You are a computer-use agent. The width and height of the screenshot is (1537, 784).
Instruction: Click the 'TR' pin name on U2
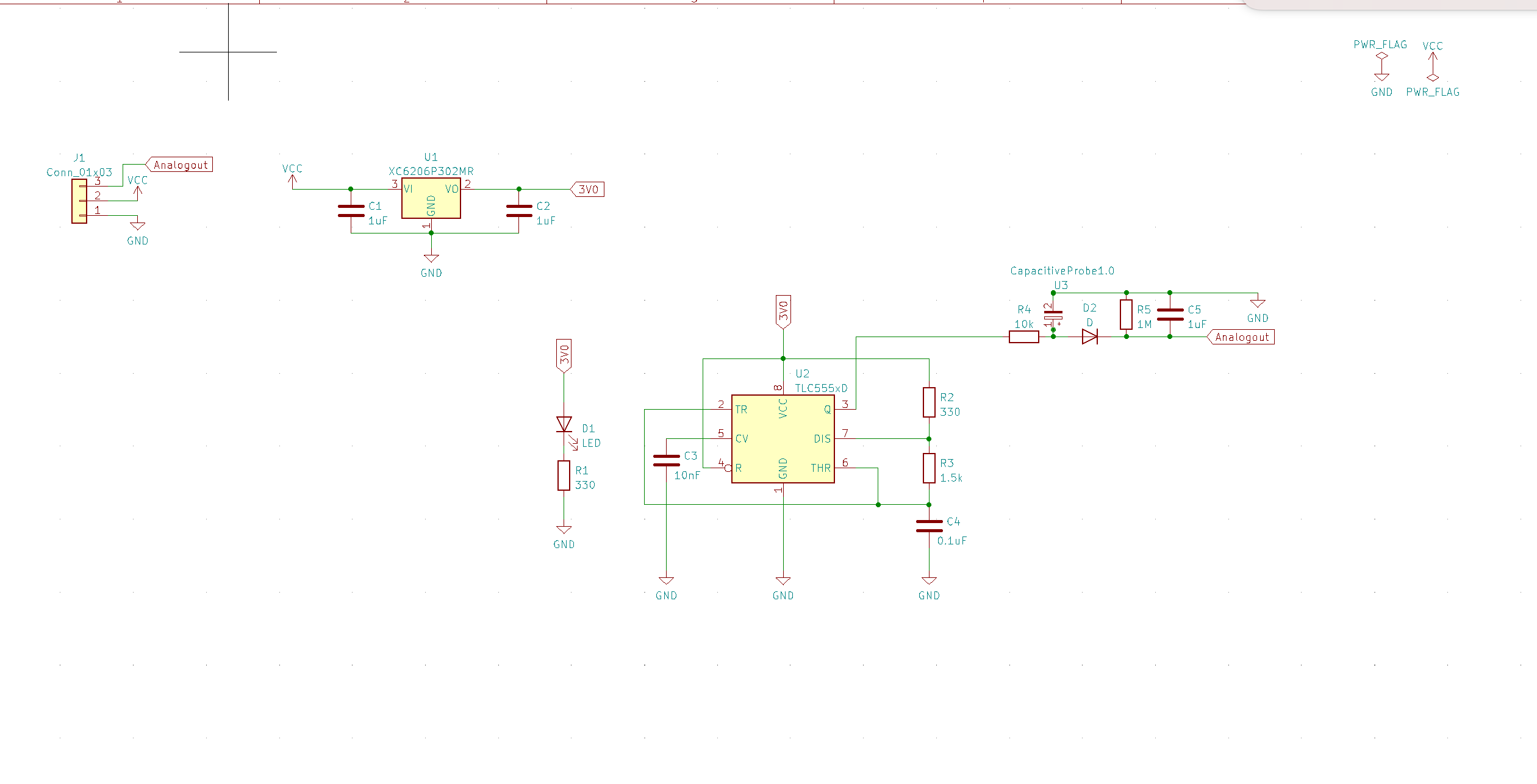tap(741, 410)
